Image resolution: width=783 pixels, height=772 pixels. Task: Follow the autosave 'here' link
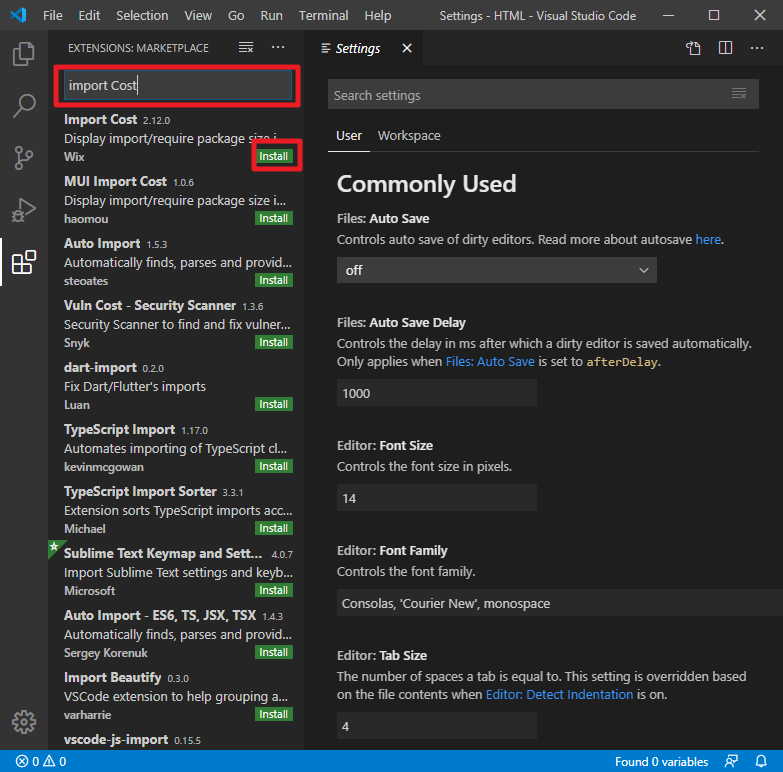click(x=708, y=240)
